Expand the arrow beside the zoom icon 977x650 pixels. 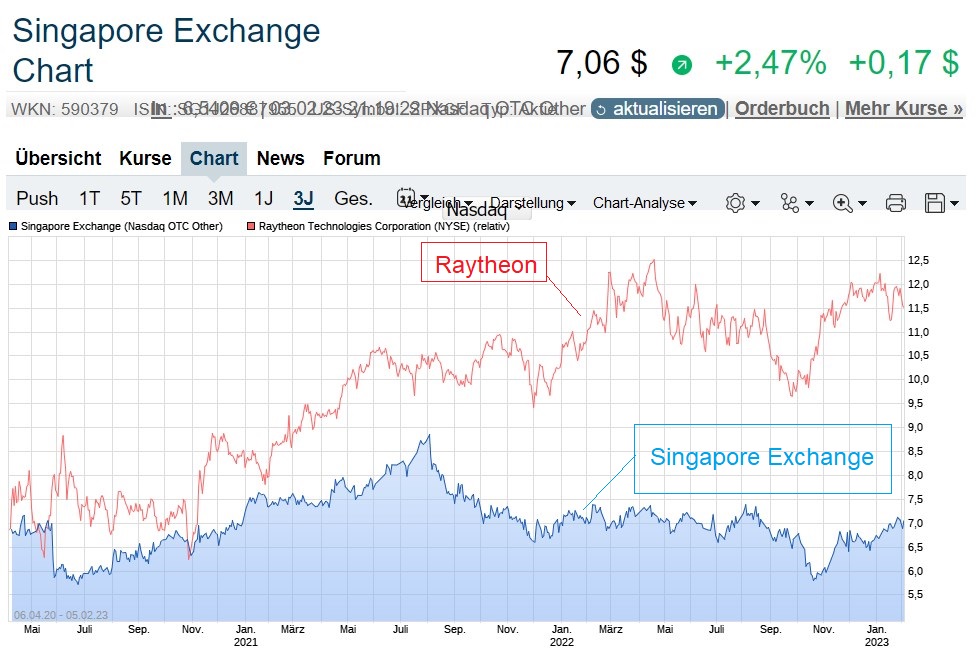[x=862, y=204]
